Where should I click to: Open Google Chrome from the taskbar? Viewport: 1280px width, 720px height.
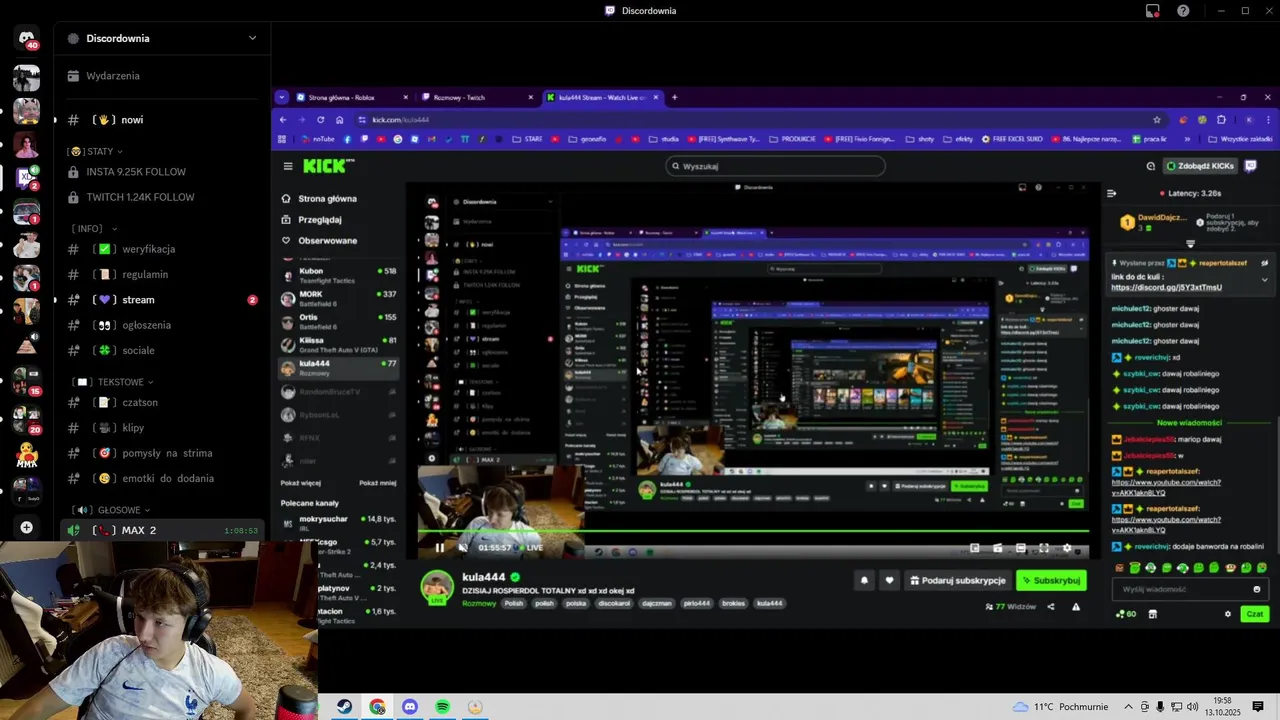377,707
